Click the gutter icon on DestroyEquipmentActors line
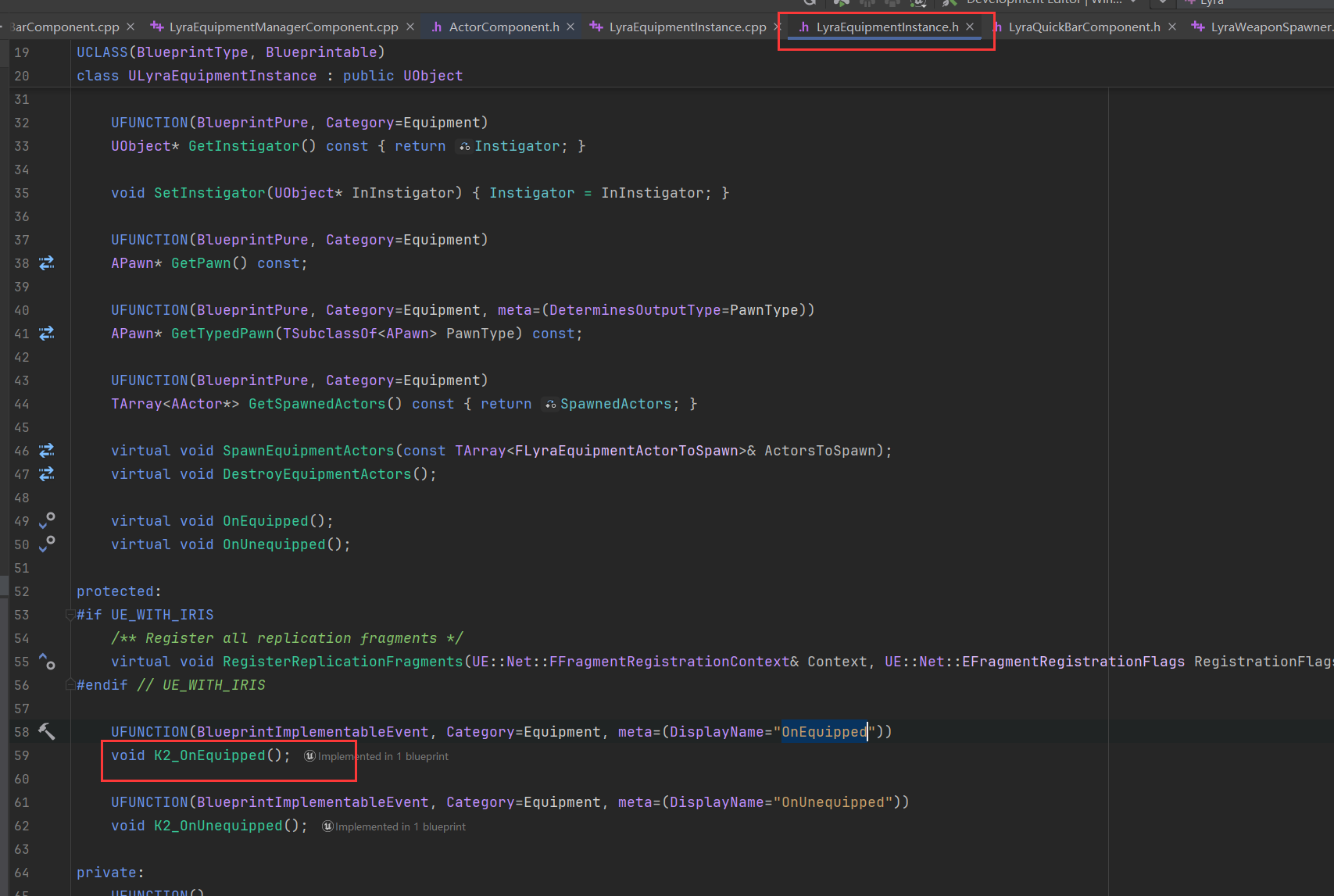The height and width of the screenshot is (896, 1334). [47, 474]
